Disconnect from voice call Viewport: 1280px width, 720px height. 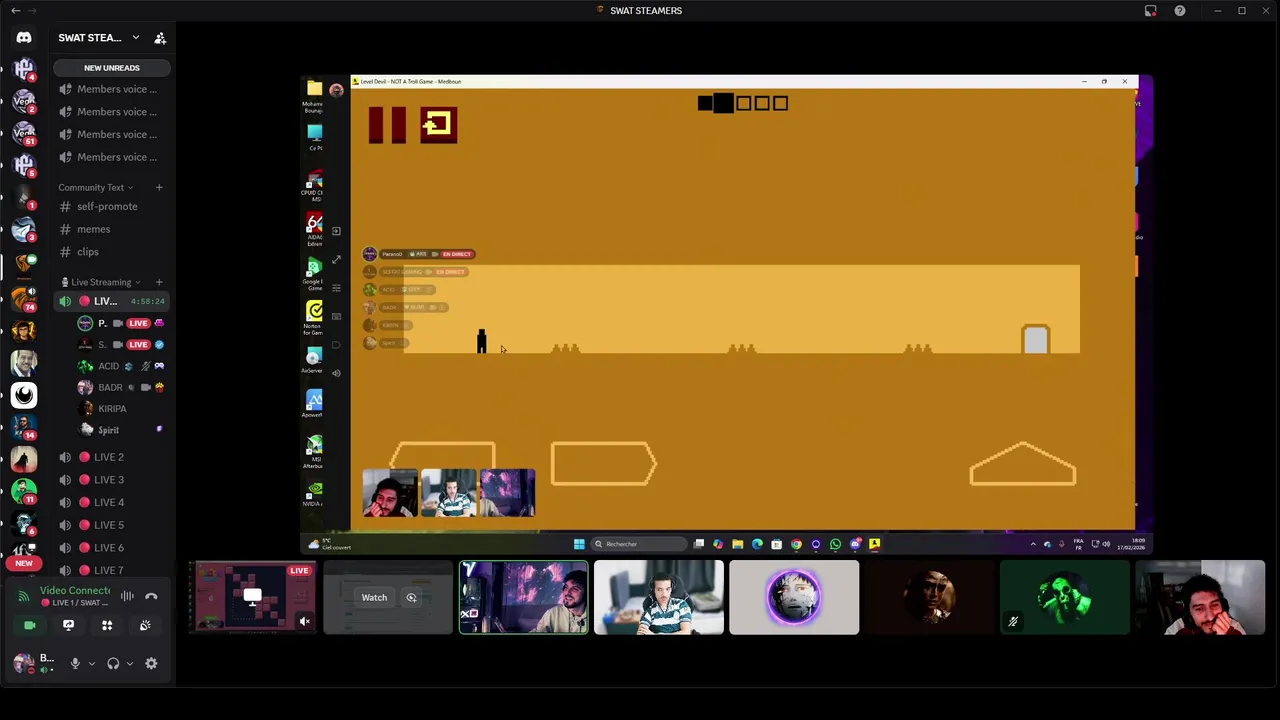151,596
